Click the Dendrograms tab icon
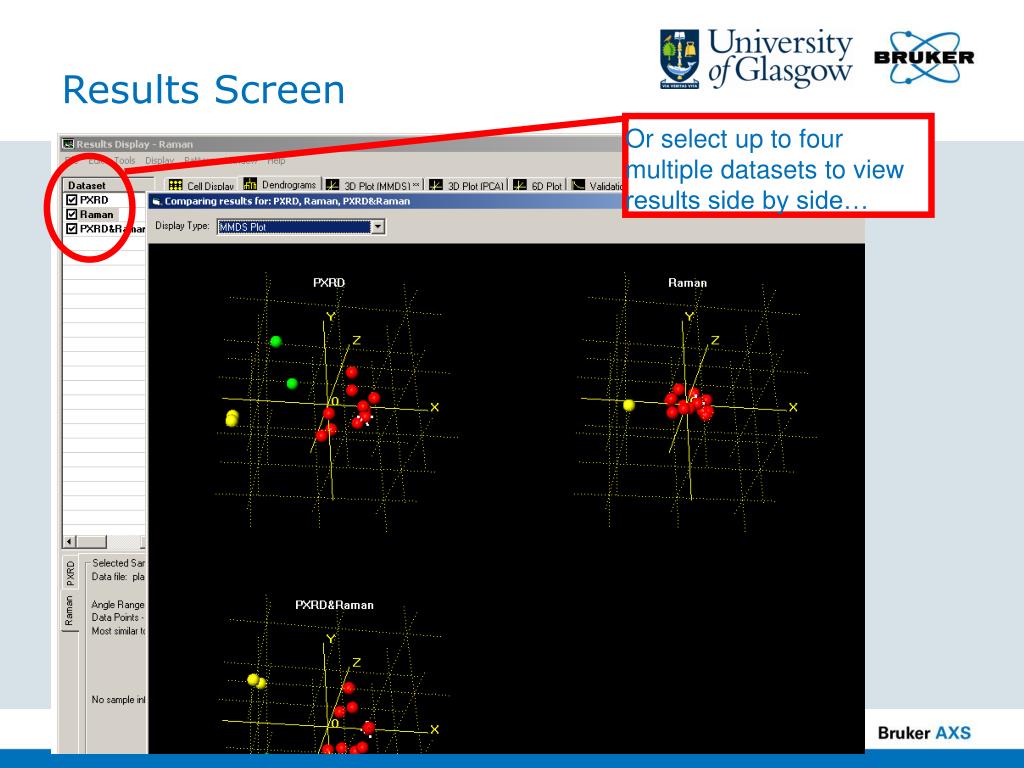The image size is (1024, 768). (x=250, y=184)
